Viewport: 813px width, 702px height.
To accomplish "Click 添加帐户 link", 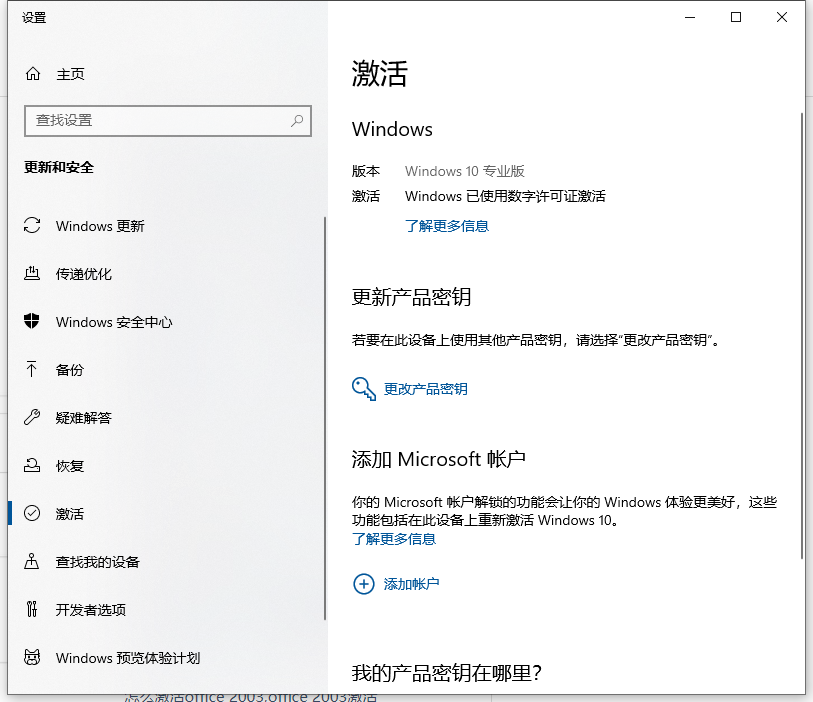I will click(411, 584).
